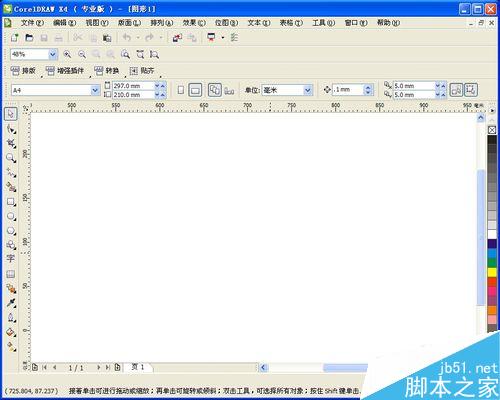Open the 转换 toolbar dropdown
500x400 pixels.
tap(107, 71)
